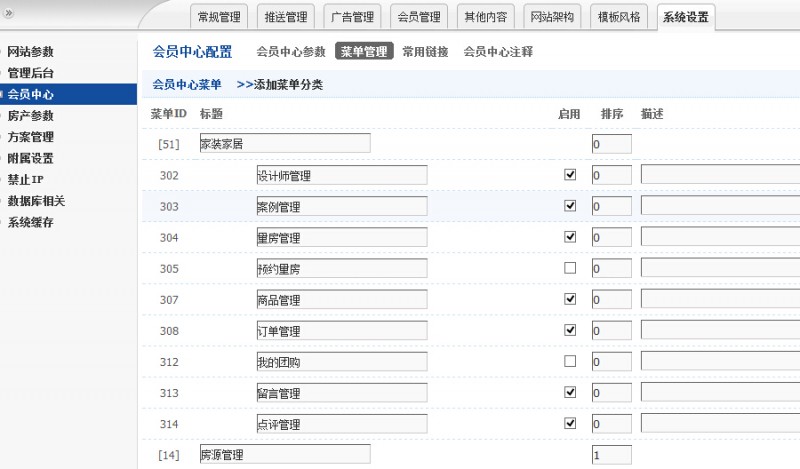Open 网站参数 in the sidebar
The width and height of the screenshot is (800, 469).
click(x=30, y=52)
